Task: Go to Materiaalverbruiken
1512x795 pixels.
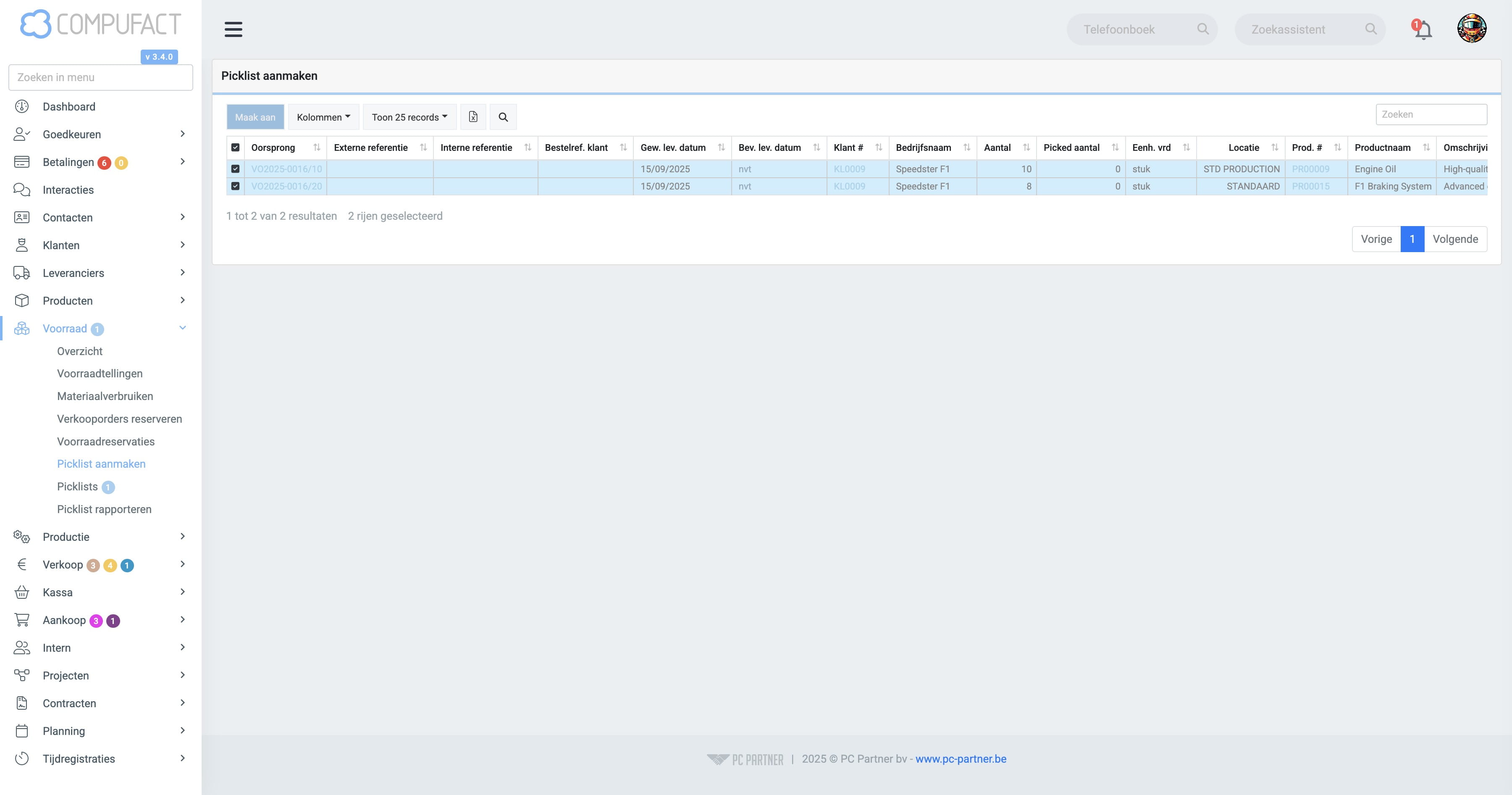Action: point(105,396)
